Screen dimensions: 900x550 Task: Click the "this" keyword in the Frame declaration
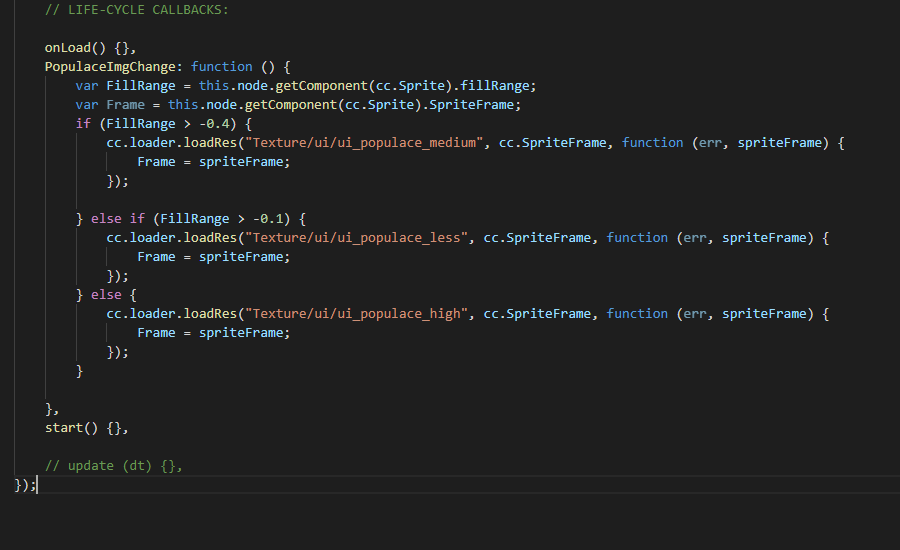183,104
